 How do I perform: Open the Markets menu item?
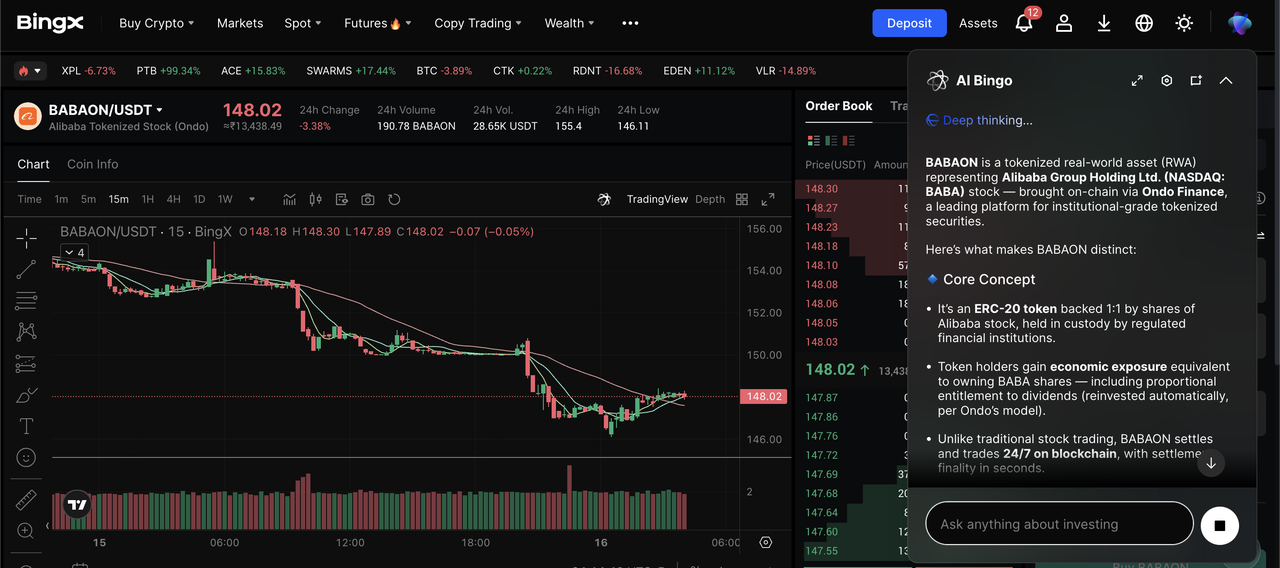click(x=240, y=23)
